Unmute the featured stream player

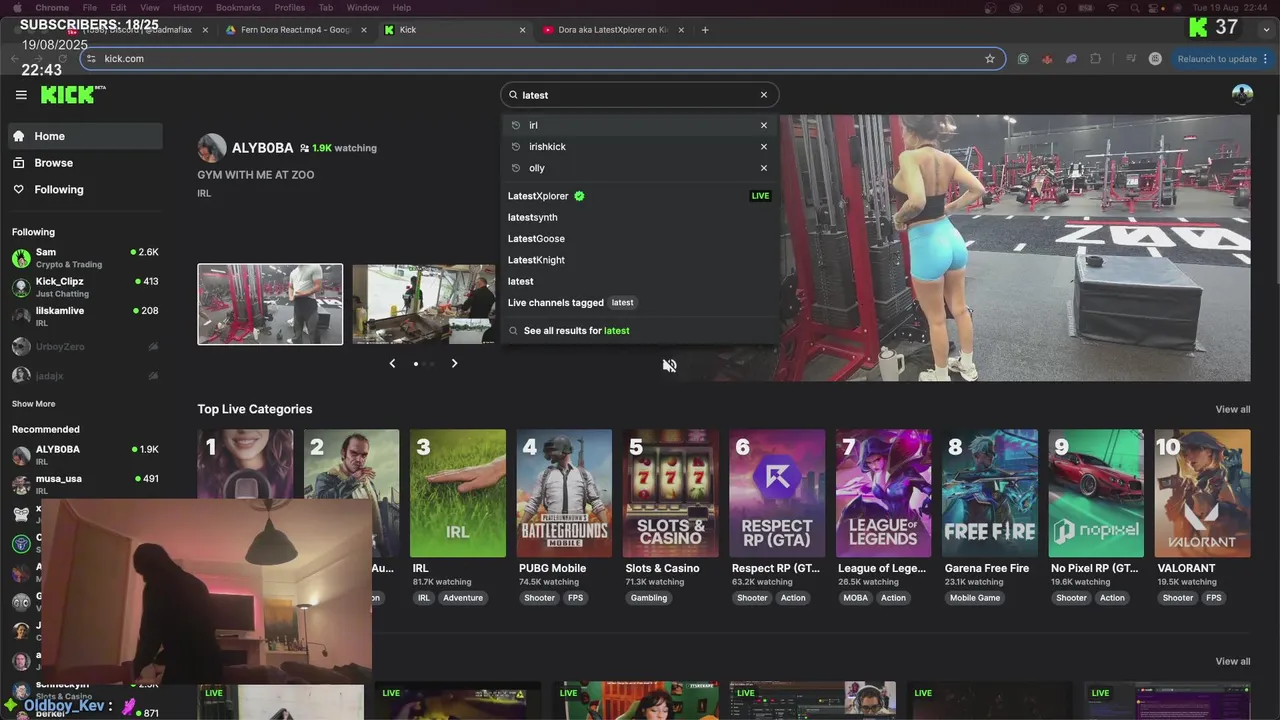tap(669, 366)
